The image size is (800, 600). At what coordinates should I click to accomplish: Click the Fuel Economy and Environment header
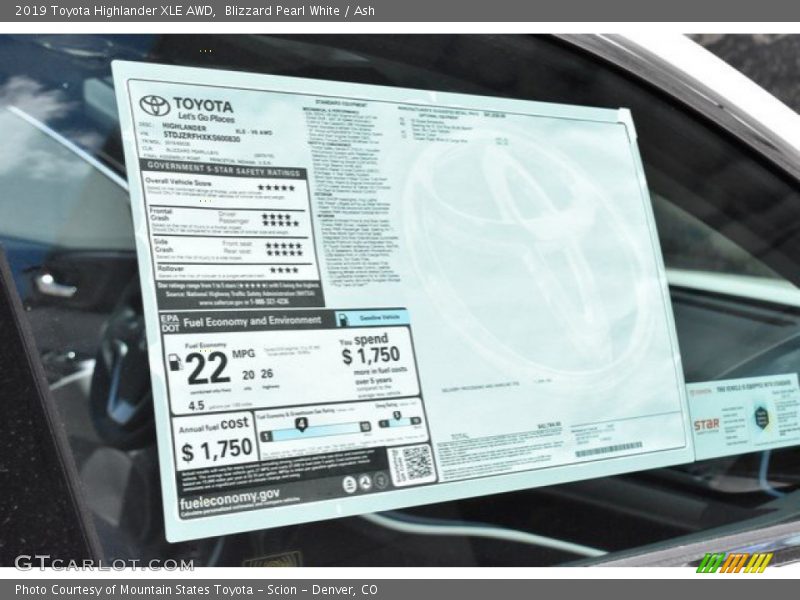click(x=252, y=321)
